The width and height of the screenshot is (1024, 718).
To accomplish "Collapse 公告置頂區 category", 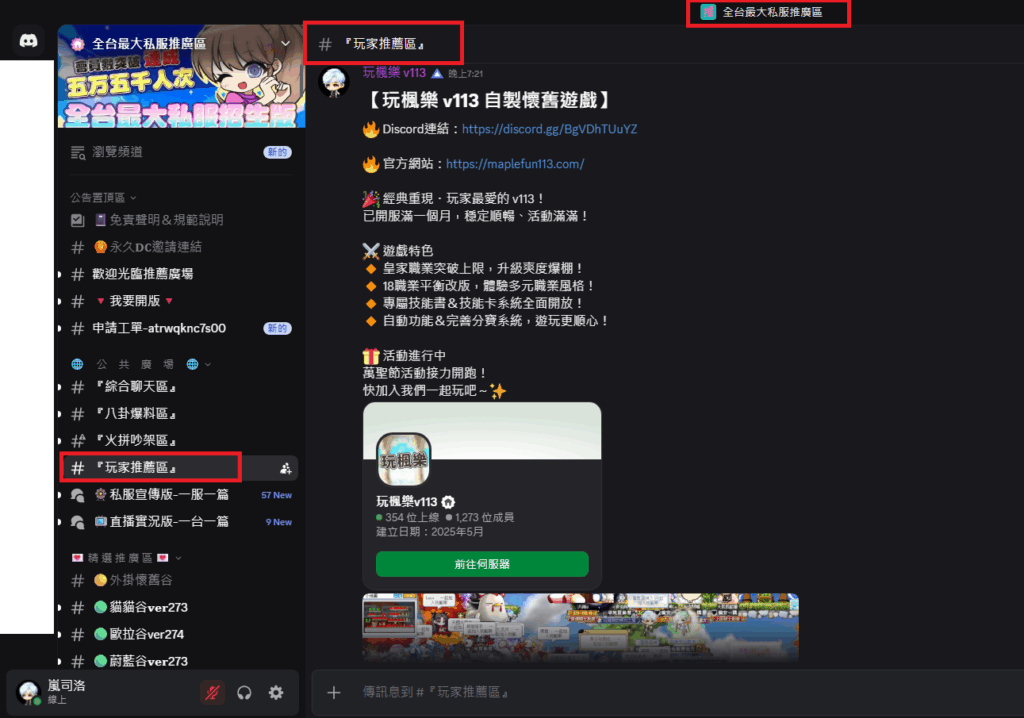I will click(x=104, y=198).
